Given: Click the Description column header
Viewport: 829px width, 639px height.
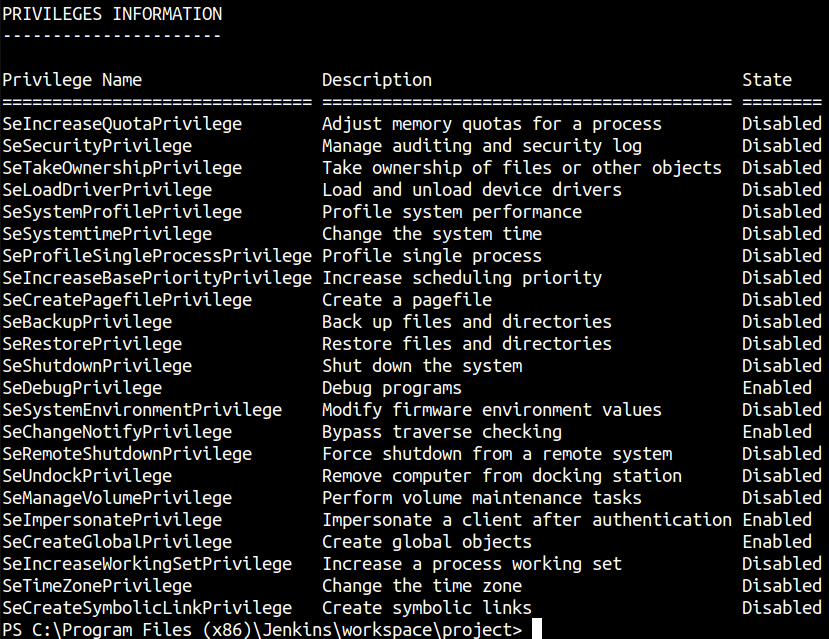Looking at the screenshot, I should tap(377, 80).
